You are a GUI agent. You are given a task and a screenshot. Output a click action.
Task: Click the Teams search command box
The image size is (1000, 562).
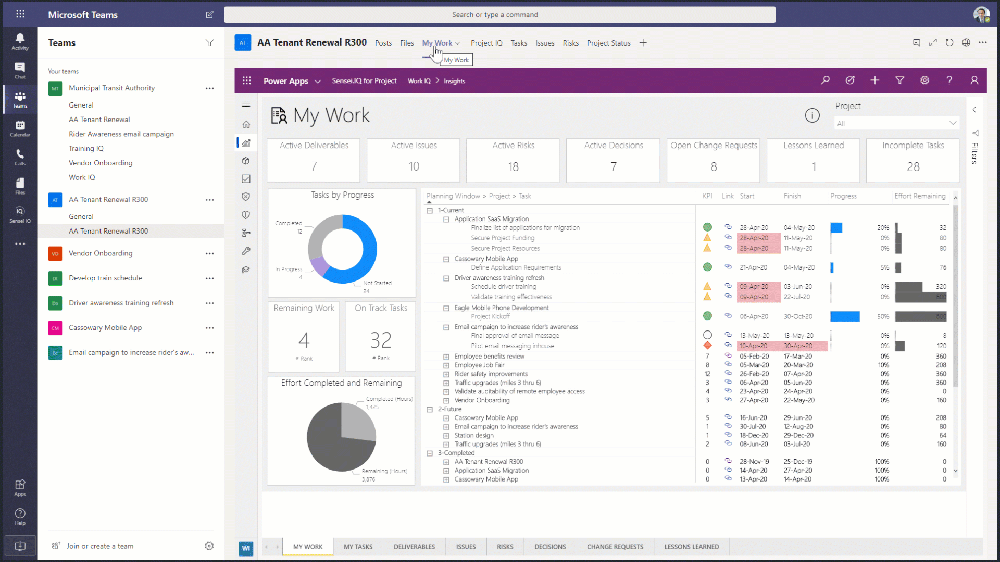click(499, 14)
